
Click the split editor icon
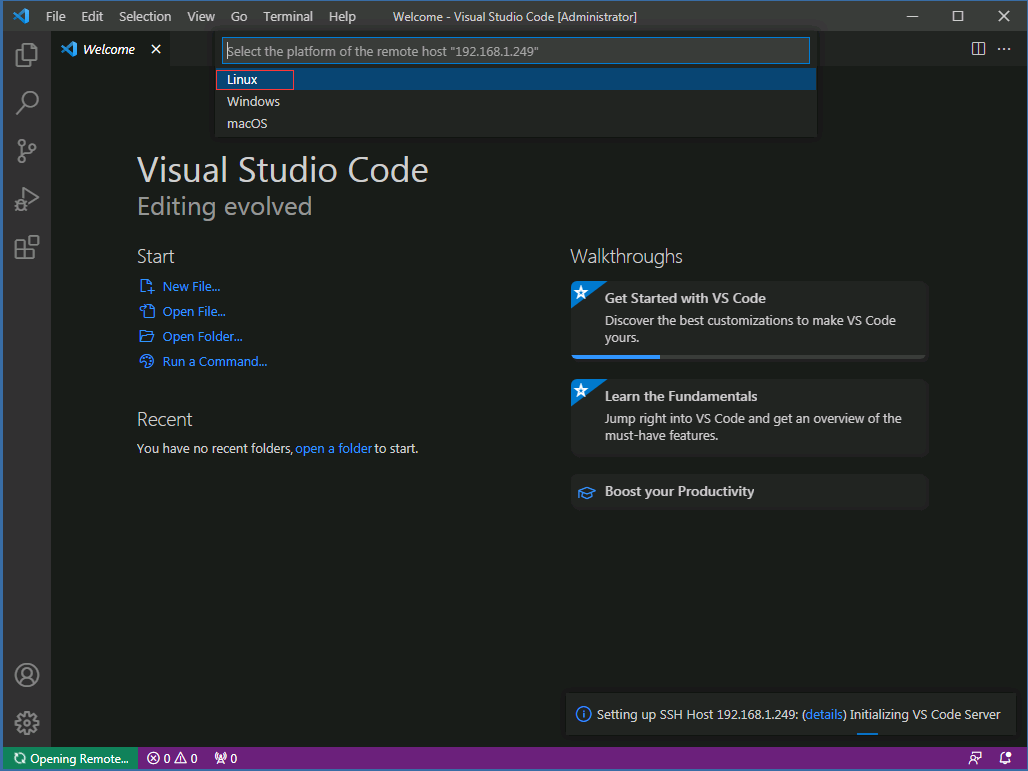[x=978, y=49]
